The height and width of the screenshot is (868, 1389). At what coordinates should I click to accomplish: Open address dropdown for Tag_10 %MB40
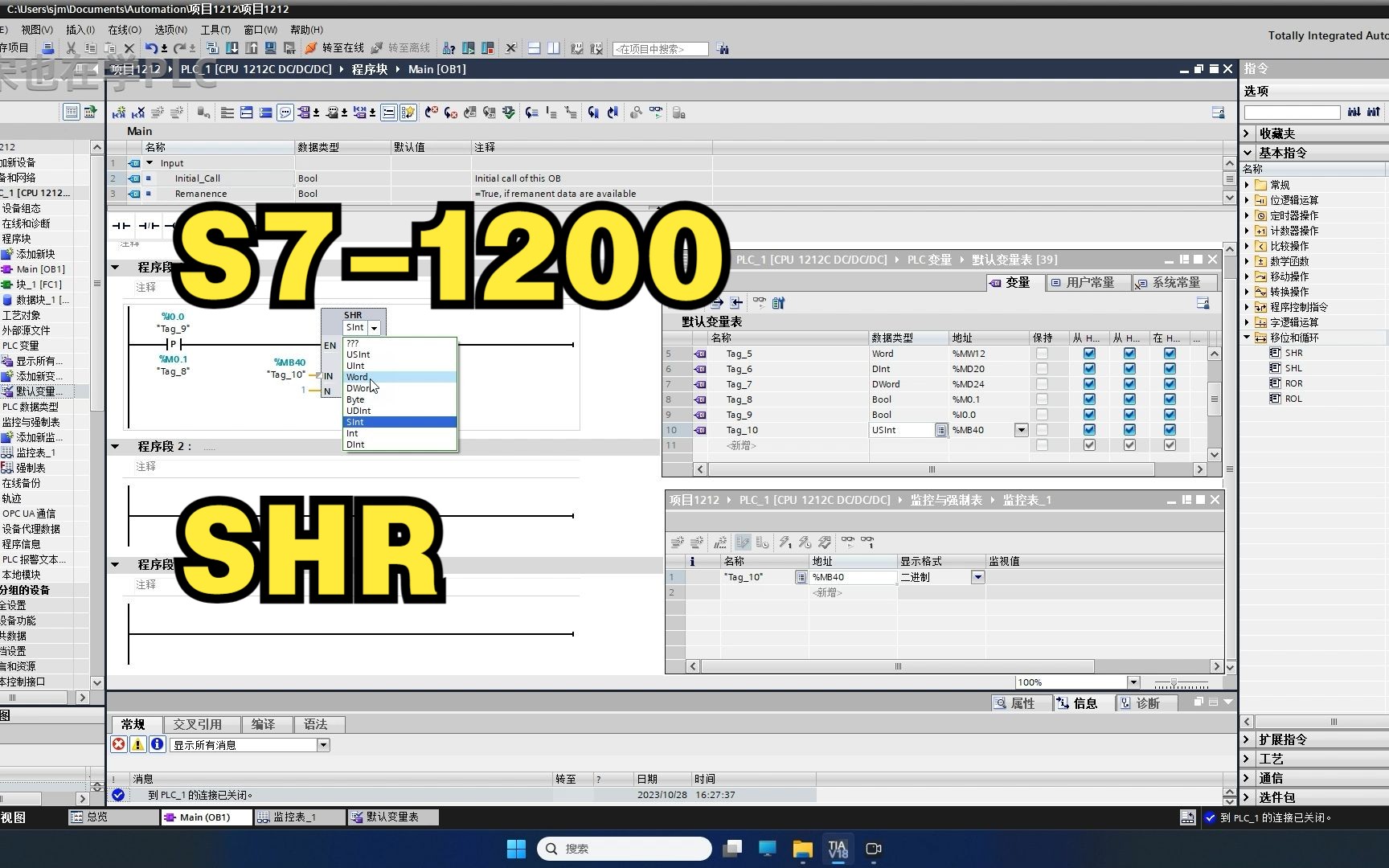1021,430
